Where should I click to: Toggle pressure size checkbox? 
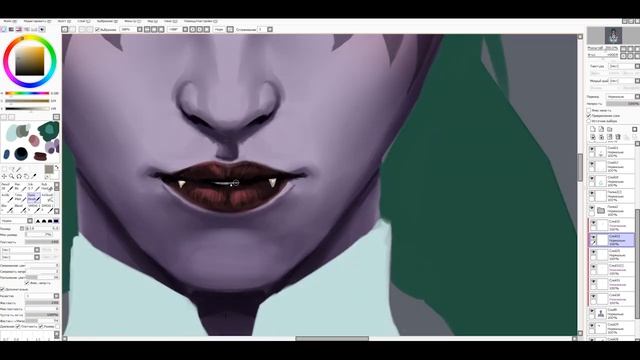tap(40, 327)
